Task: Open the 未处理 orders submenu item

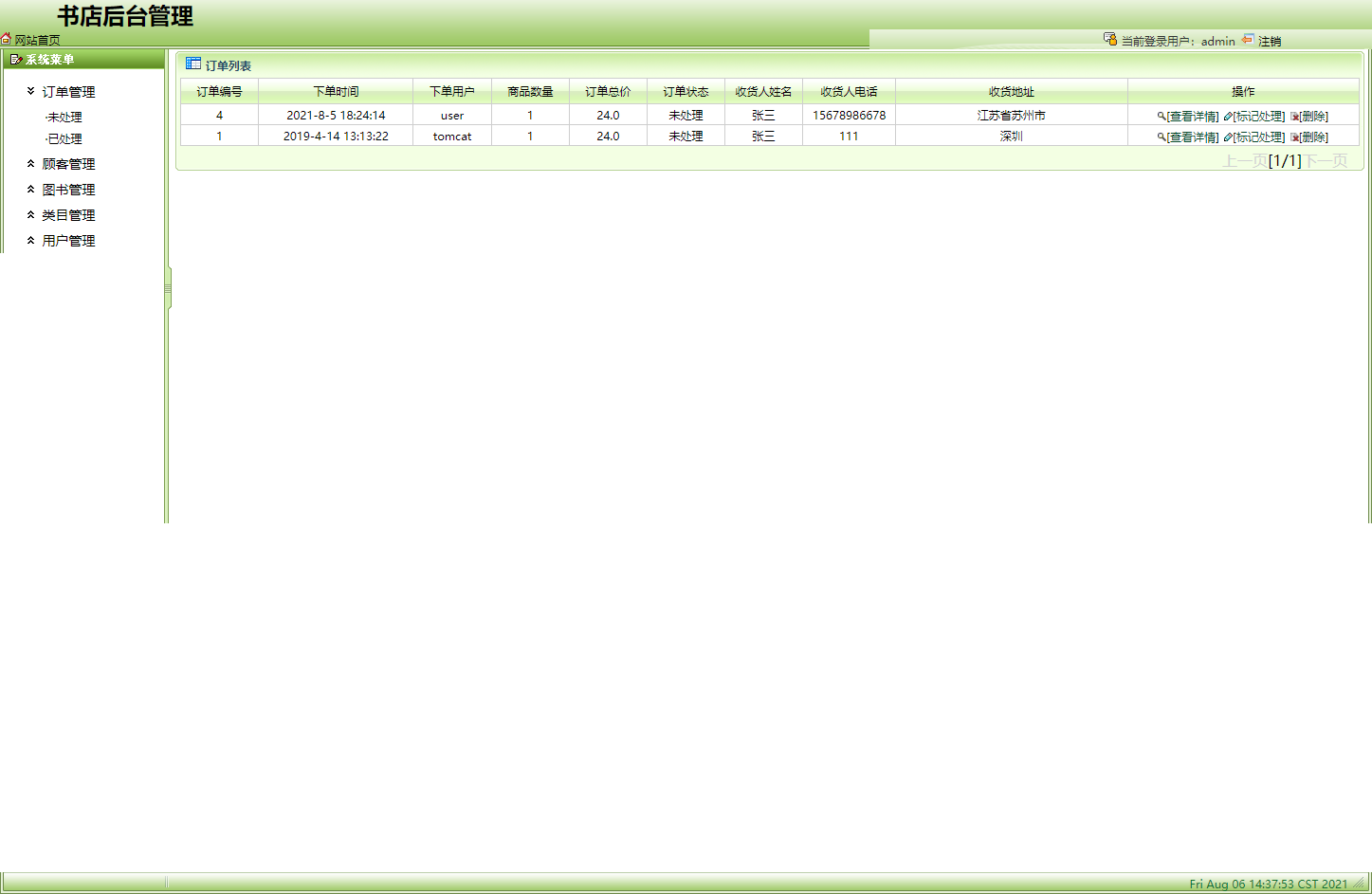Action: pos(64,118)
